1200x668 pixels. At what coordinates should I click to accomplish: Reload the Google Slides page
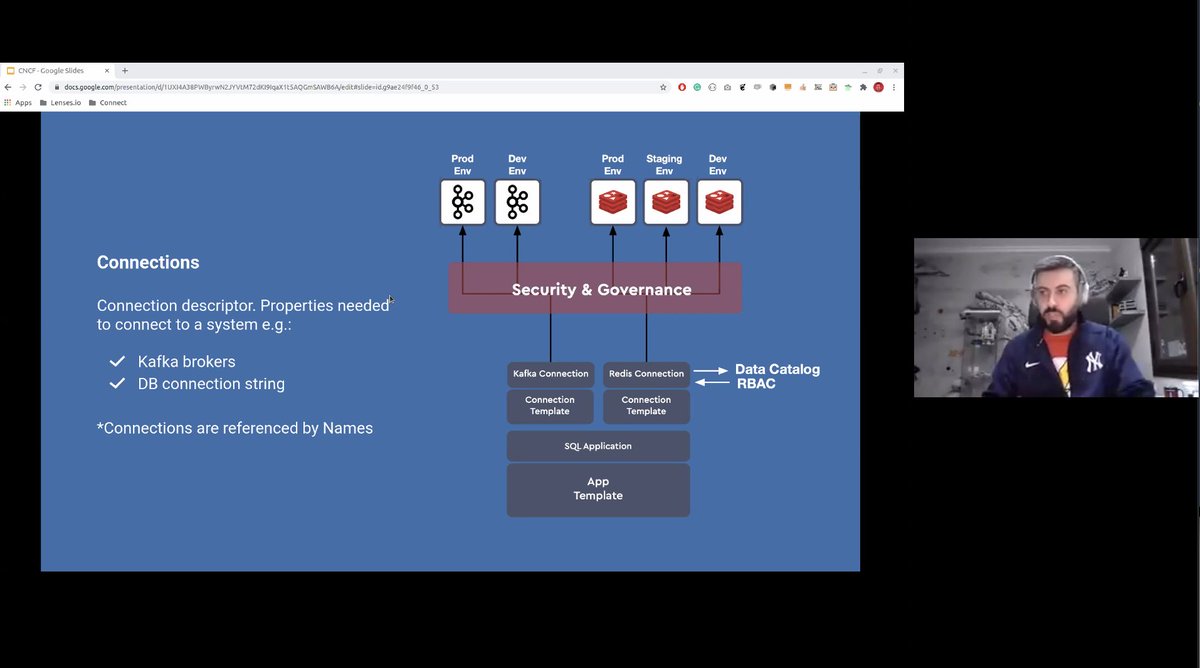point(38,87)
